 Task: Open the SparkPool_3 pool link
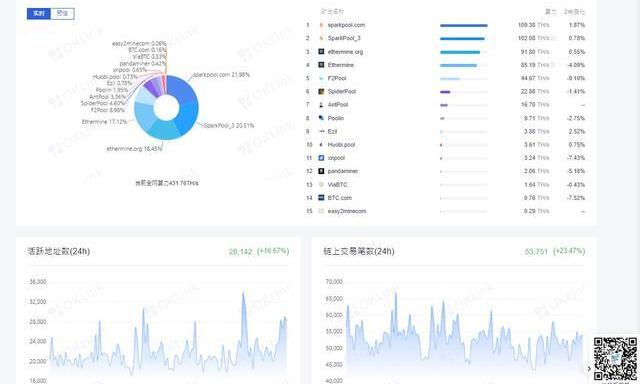344,38
